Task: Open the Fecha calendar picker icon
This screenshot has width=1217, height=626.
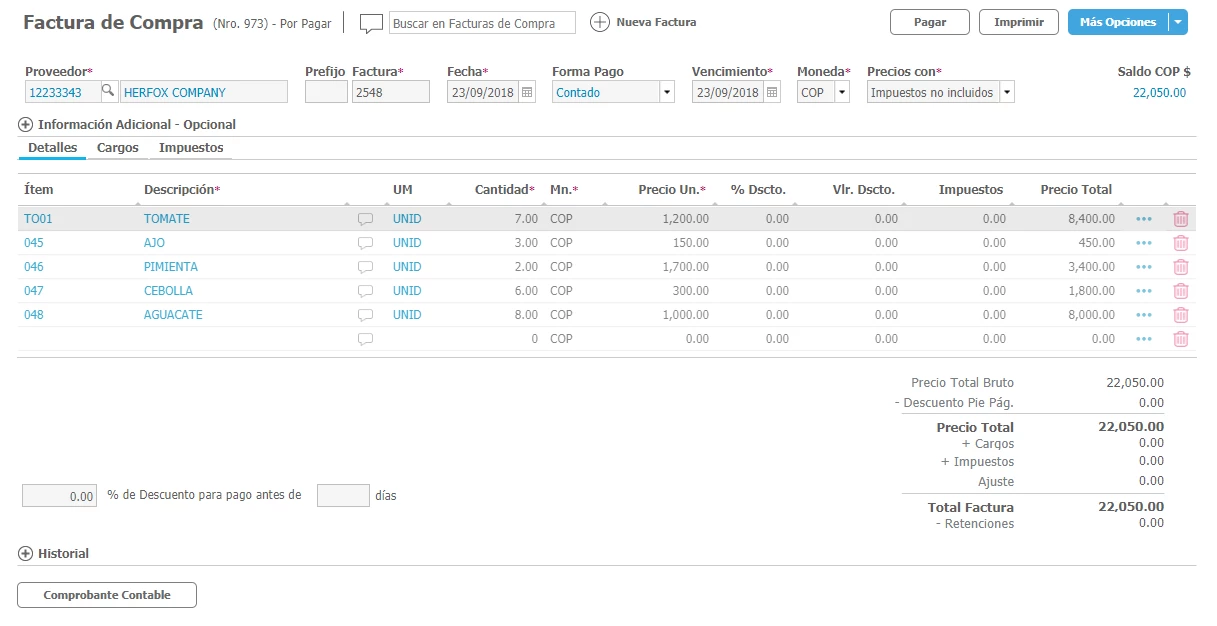Action: [528, 92]
